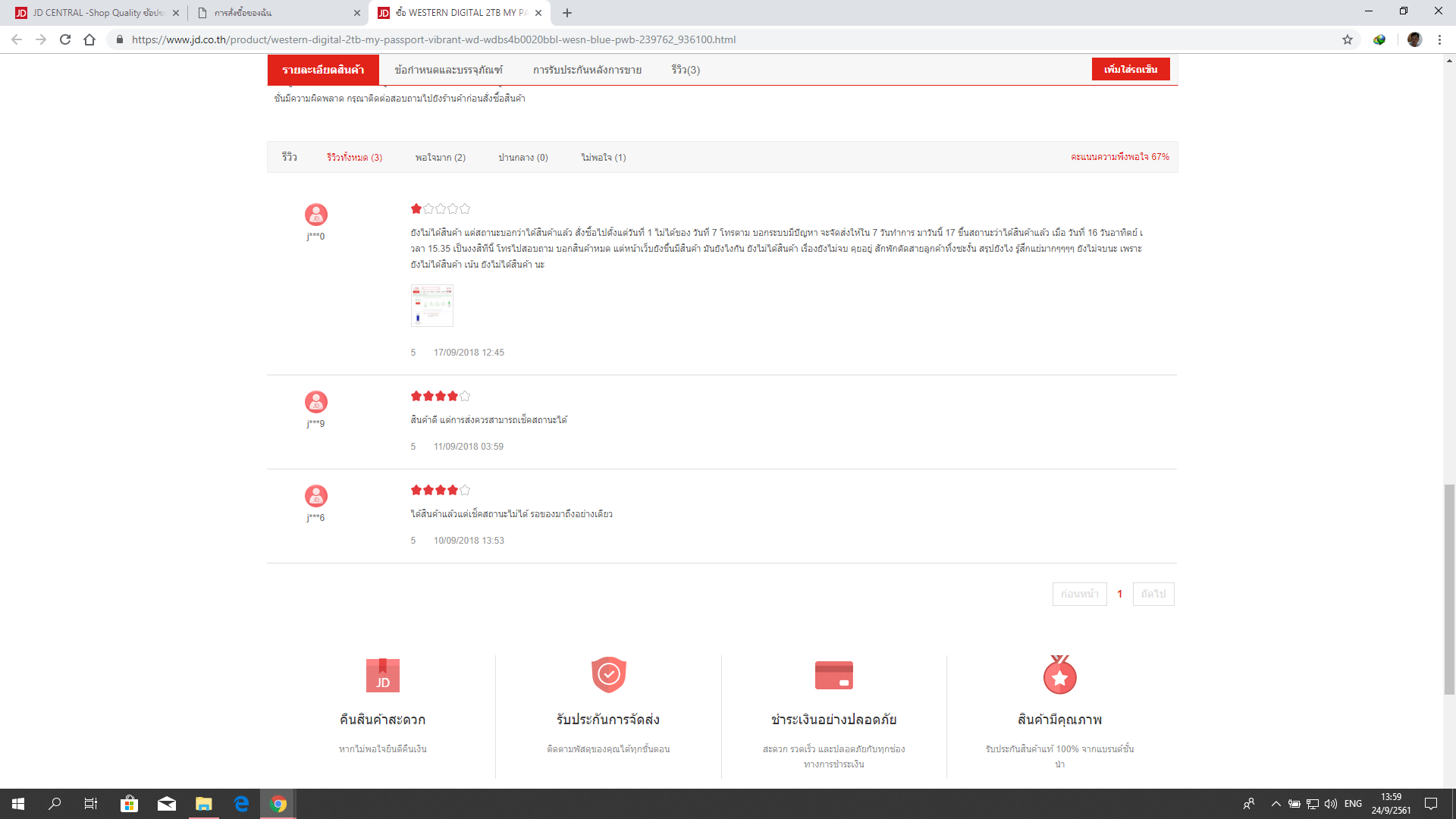The width and height of the screenshot is (1456, 819).
Task: Open the Windows Start menu
Action: [18, 804]
